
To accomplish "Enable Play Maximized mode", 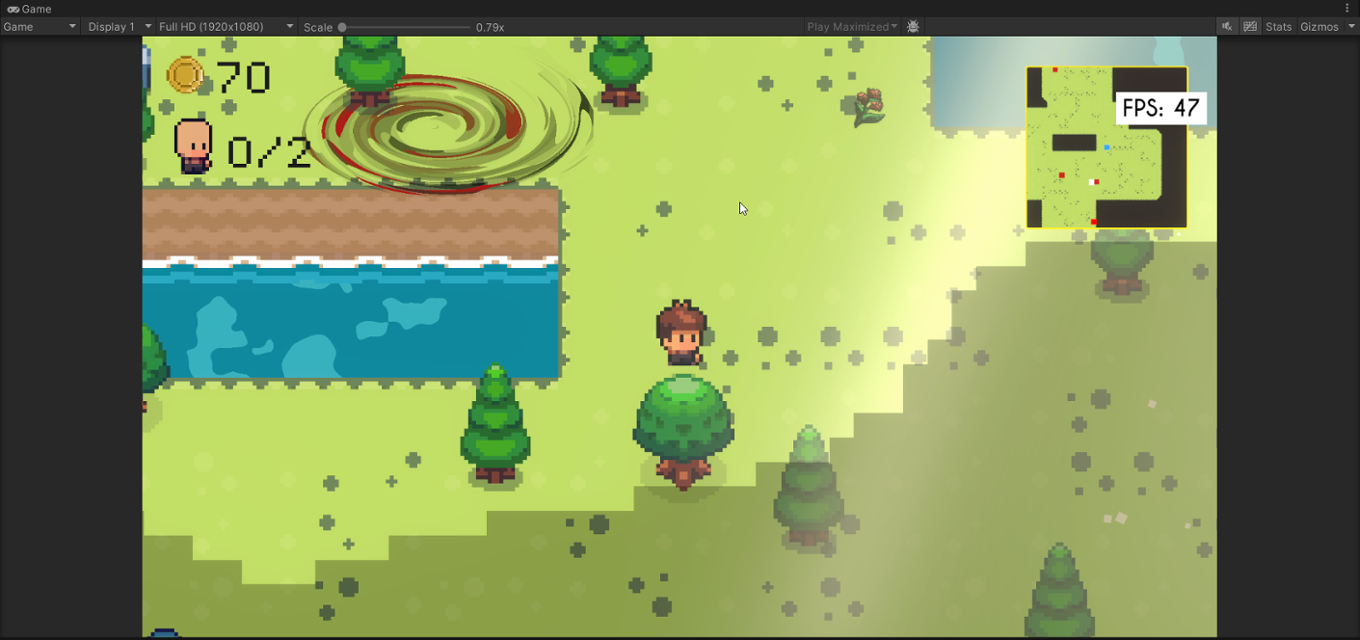I will [848, 27].
